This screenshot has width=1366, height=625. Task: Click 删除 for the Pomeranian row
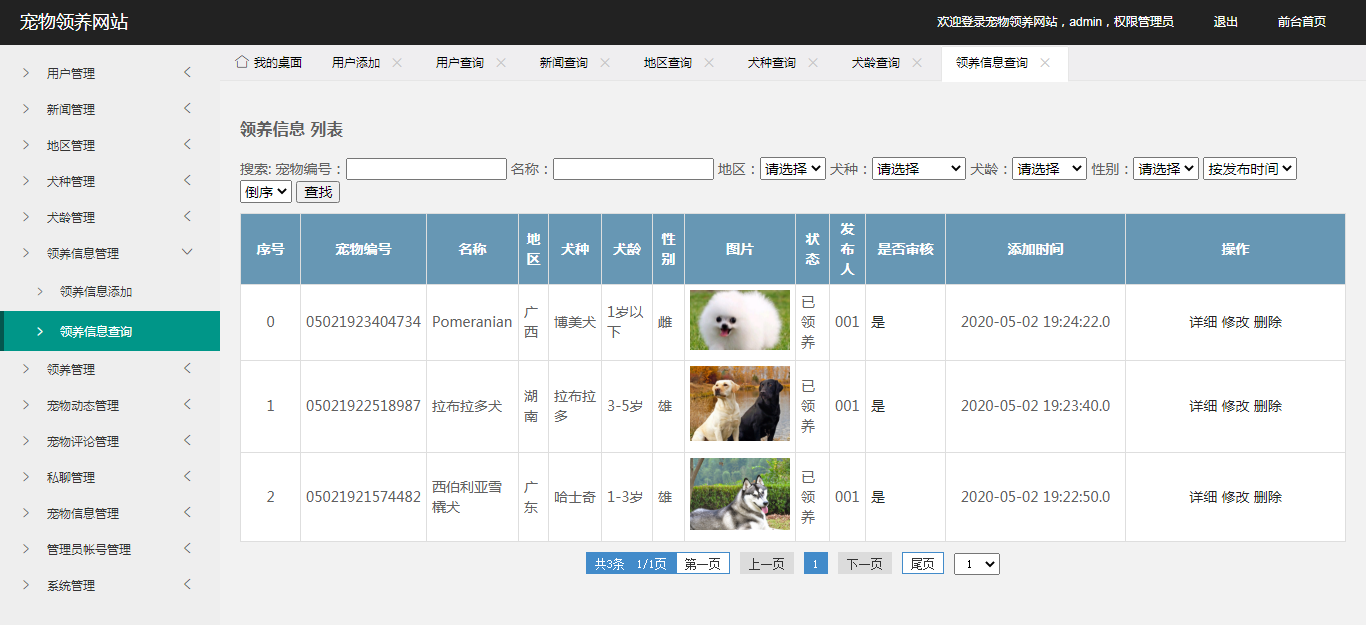(x=1267, y=322)
